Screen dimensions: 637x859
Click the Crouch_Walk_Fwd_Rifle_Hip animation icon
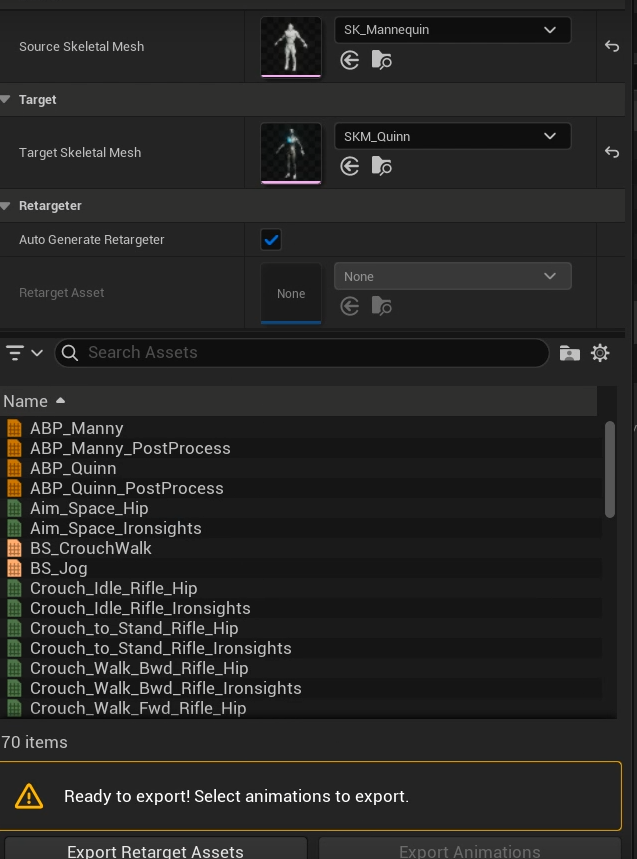click(x=14, y=708)
